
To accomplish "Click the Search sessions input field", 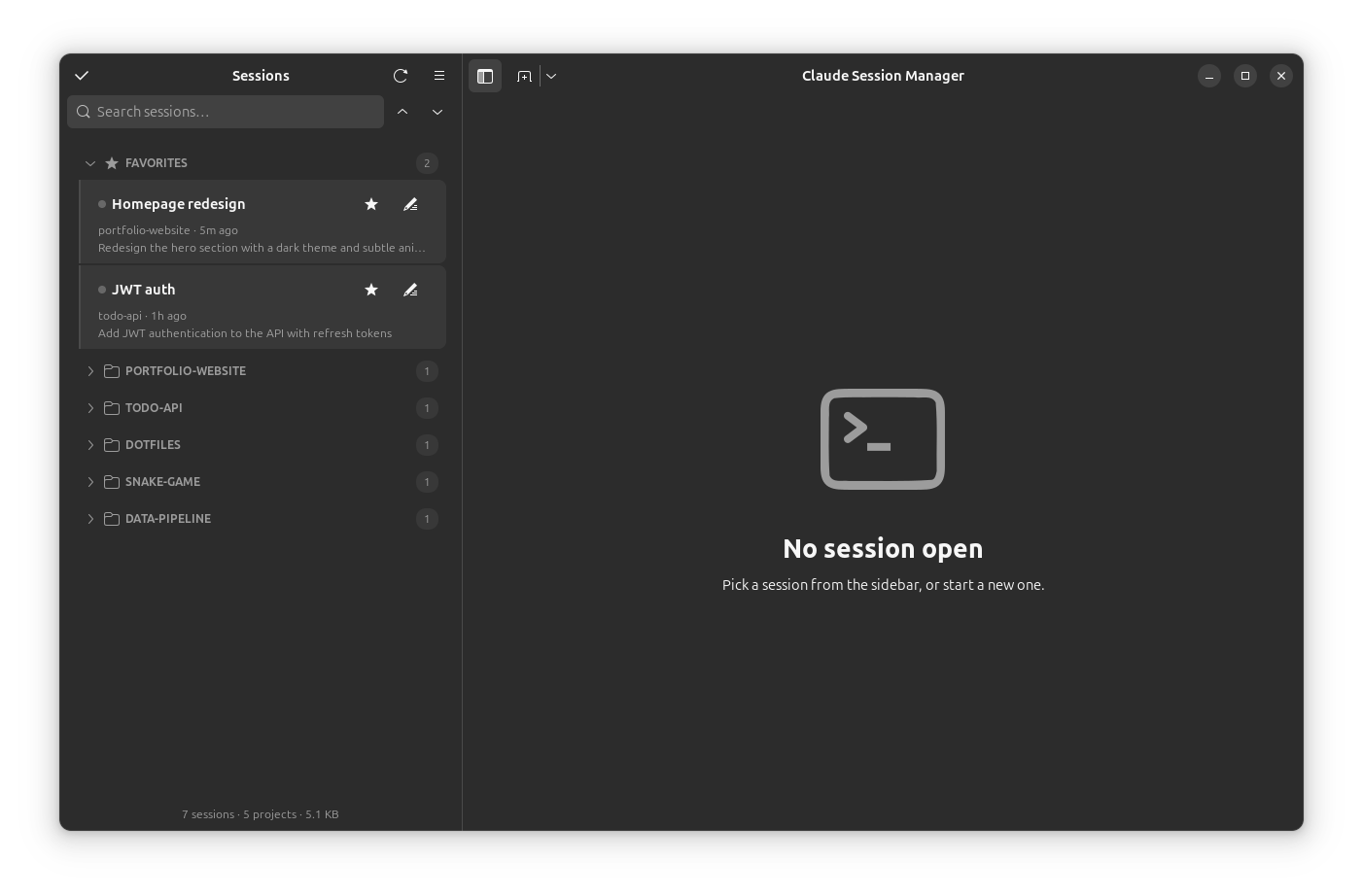I will click(x=226, y=112).
